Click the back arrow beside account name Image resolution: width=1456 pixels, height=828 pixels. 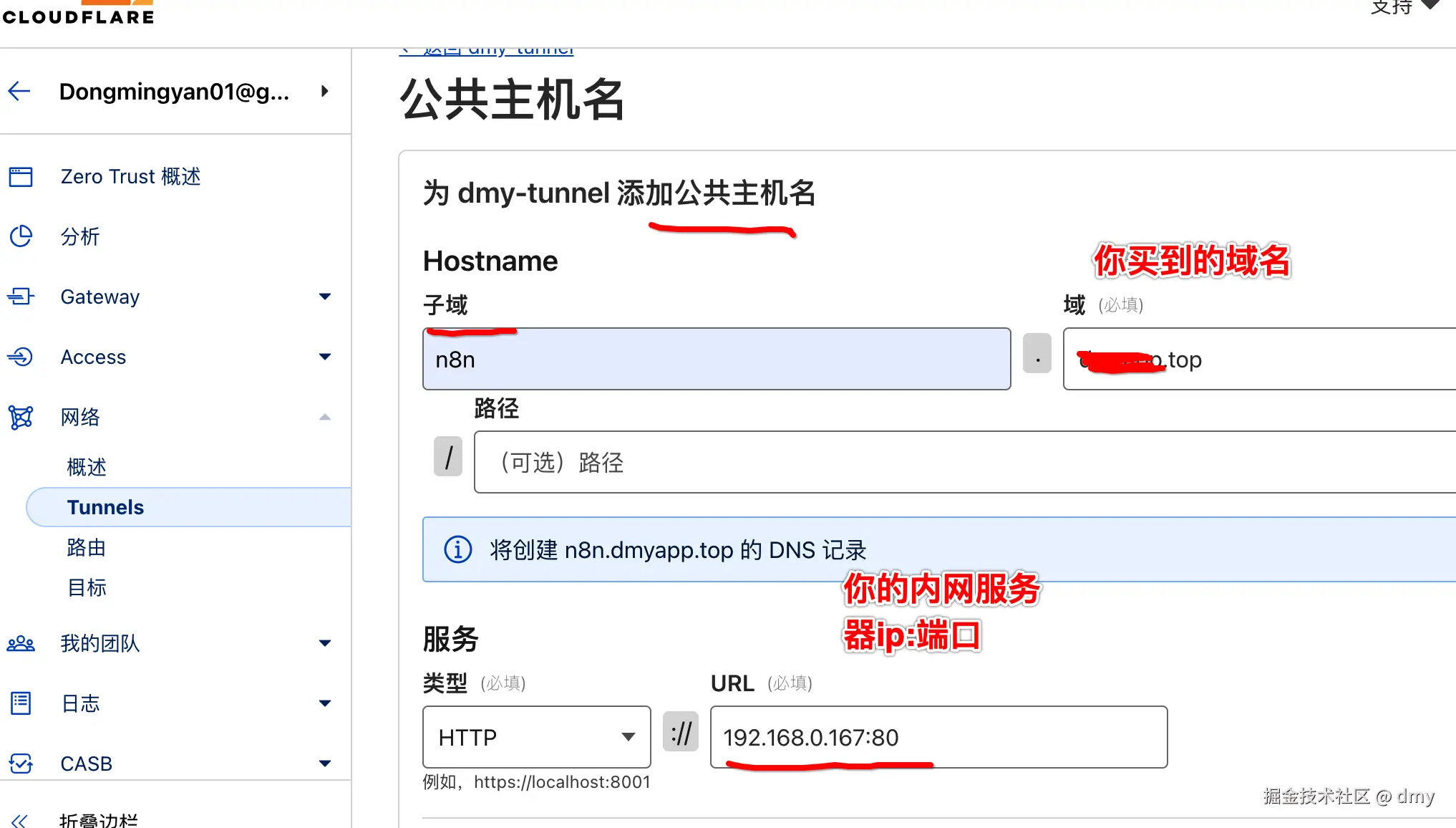click(19, 91)
